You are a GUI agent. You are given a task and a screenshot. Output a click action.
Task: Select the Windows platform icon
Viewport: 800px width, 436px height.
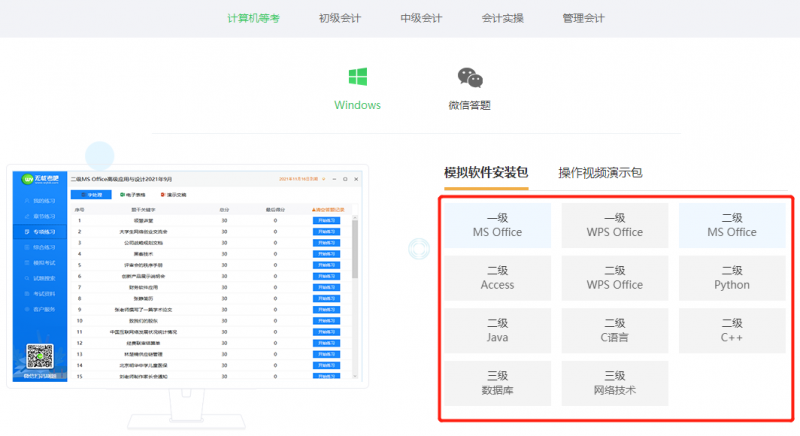point(358,77)
